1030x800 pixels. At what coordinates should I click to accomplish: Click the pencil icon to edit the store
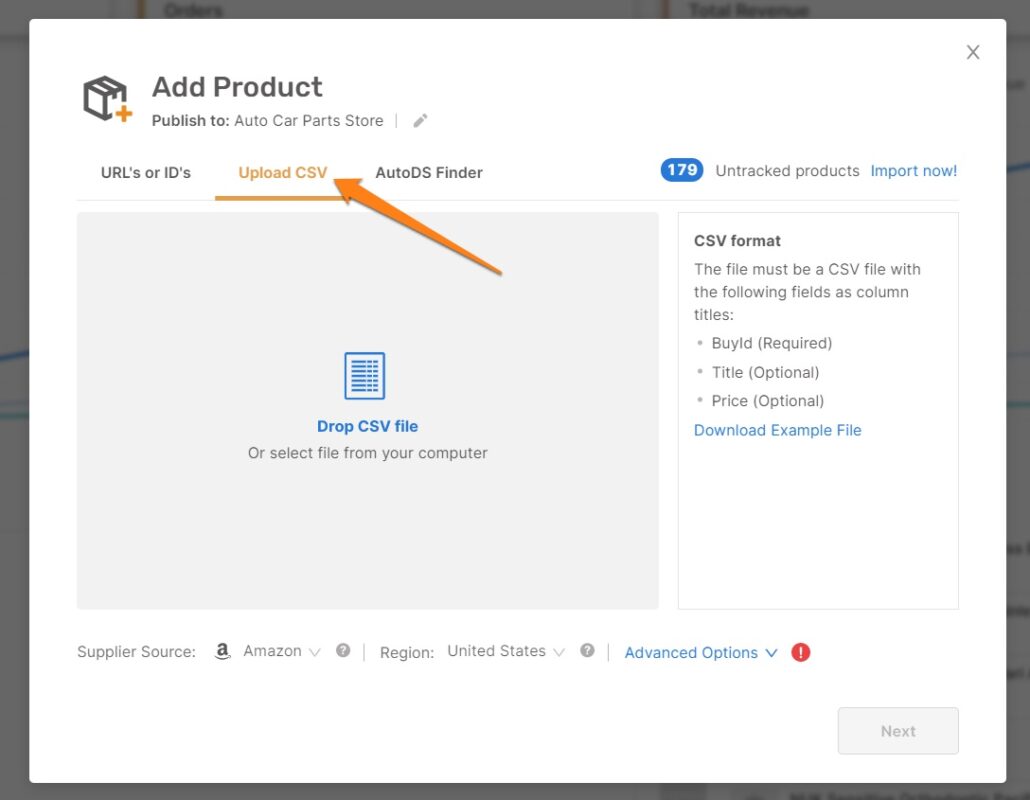point(420,121)
